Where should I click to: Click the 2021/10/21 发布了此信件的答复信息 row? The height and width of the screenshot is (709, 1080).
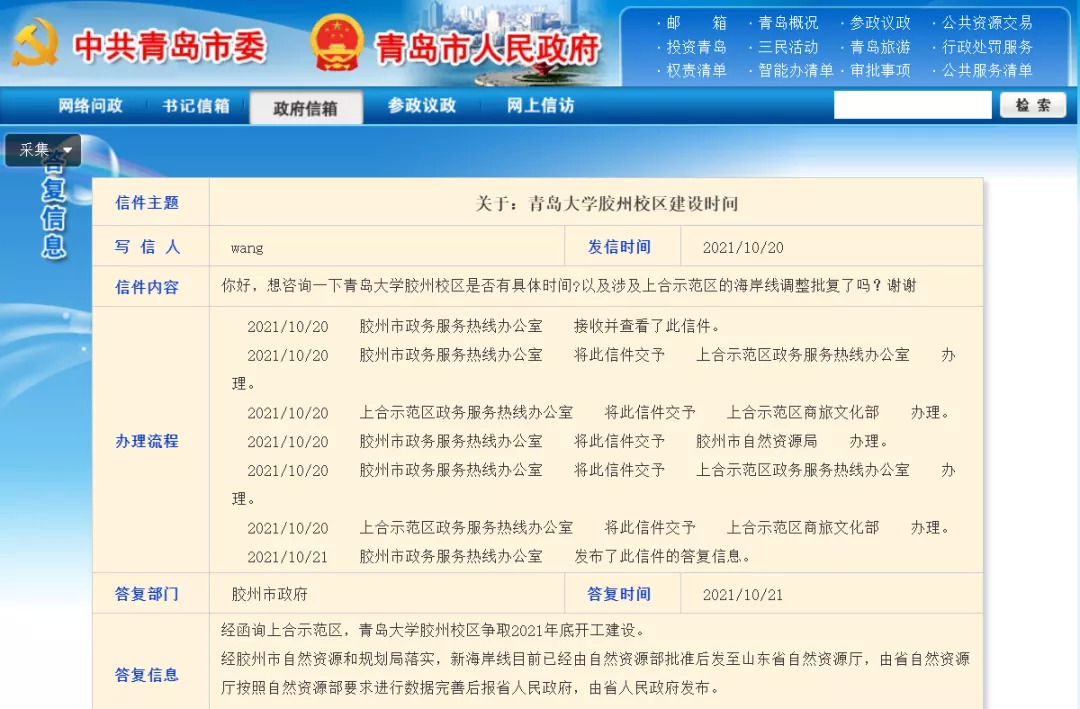pos(499,557)
